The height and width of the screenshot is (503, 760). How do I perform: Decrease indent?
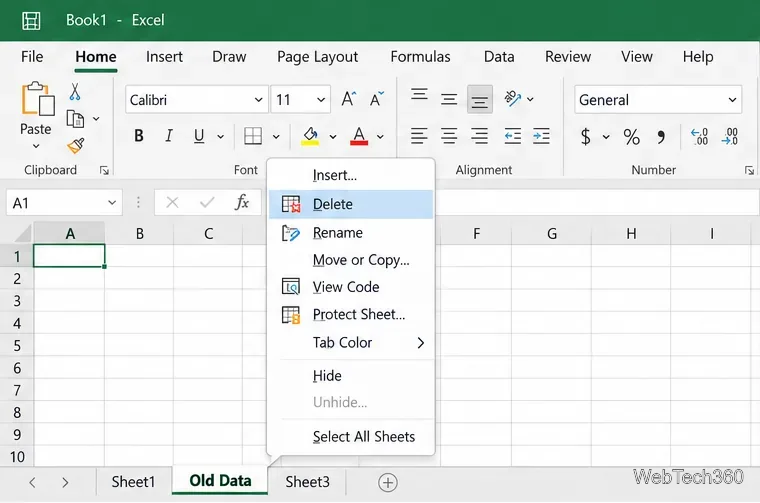coord(512,136)
